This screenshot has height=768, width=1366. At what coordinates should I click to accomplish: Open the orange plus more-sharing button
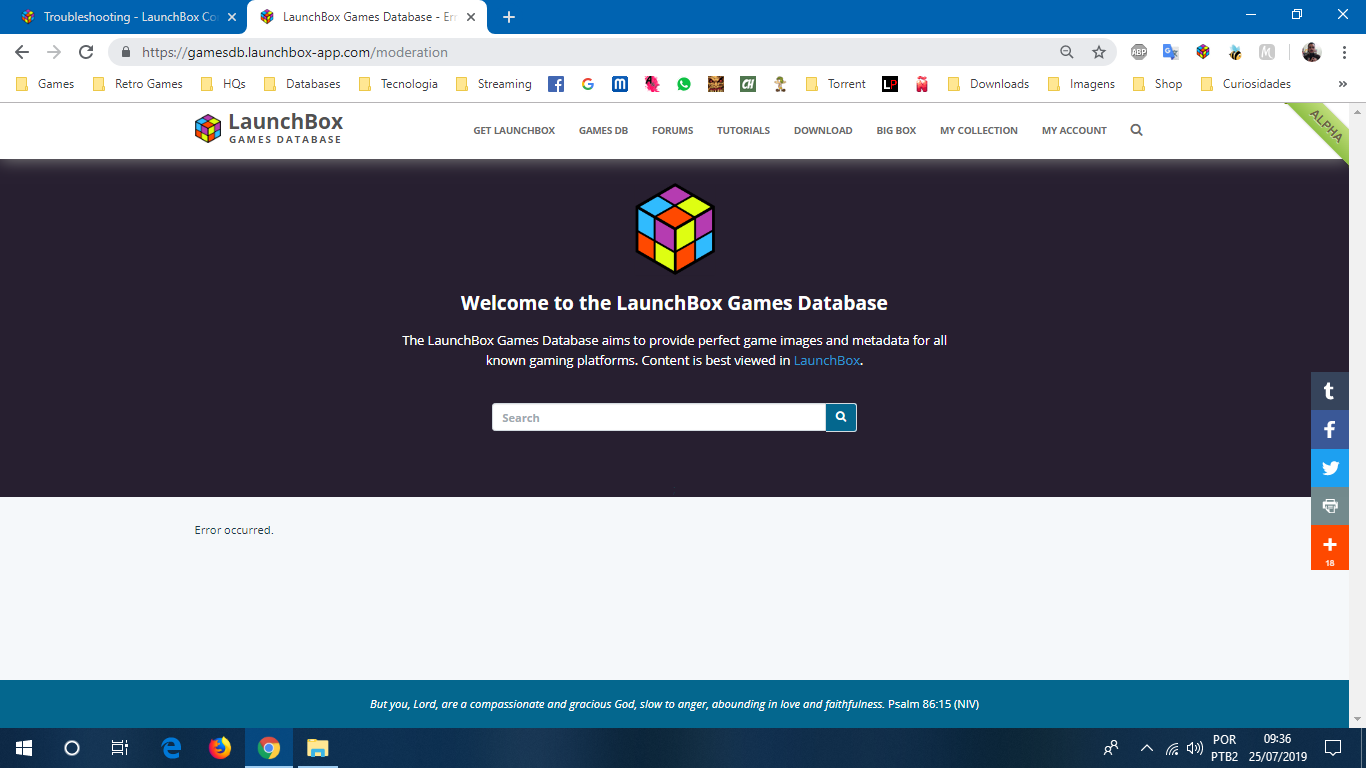[x=1330, y=548]
